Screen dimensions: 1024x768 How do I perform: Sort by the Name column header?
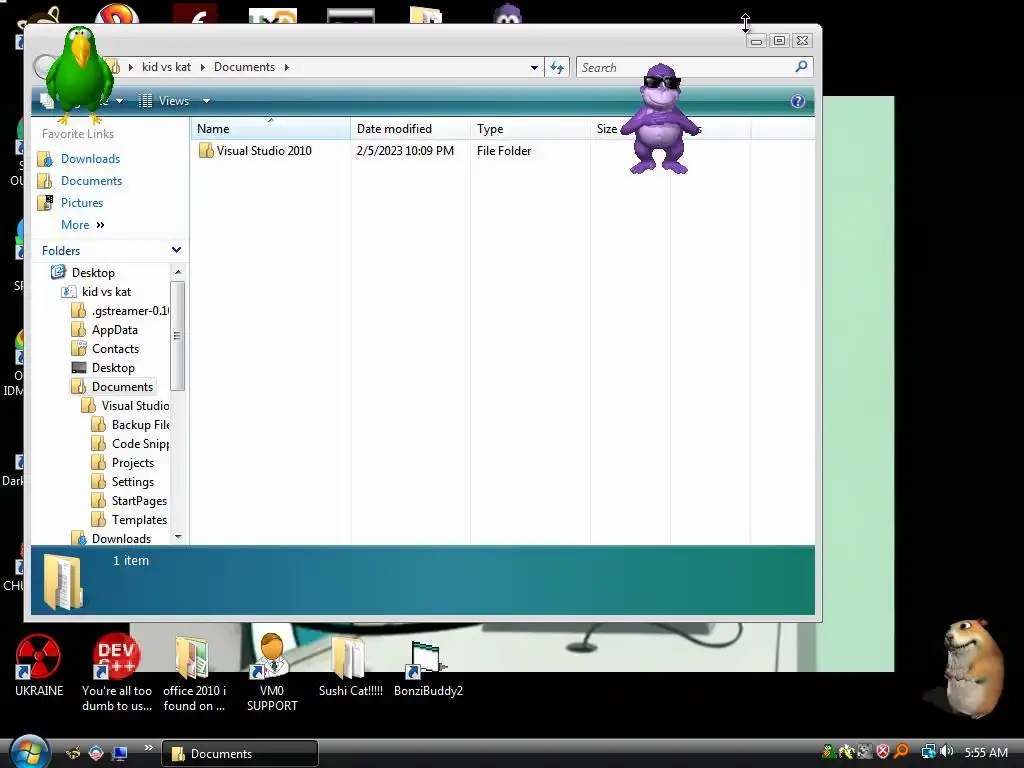point(270,129)
